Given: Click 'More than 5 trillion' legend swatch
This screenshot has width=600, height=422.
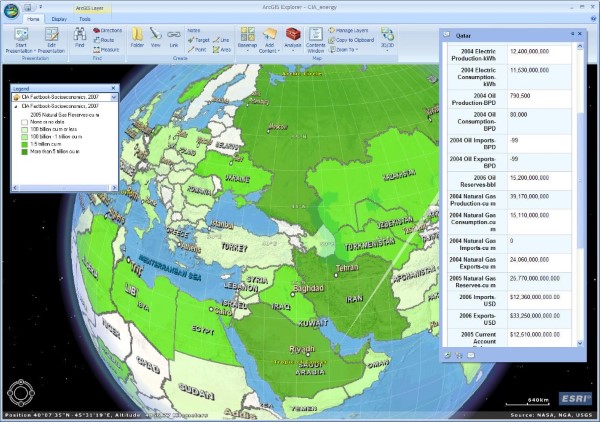Looking at the screenshot, I should [x=24, y=152].
